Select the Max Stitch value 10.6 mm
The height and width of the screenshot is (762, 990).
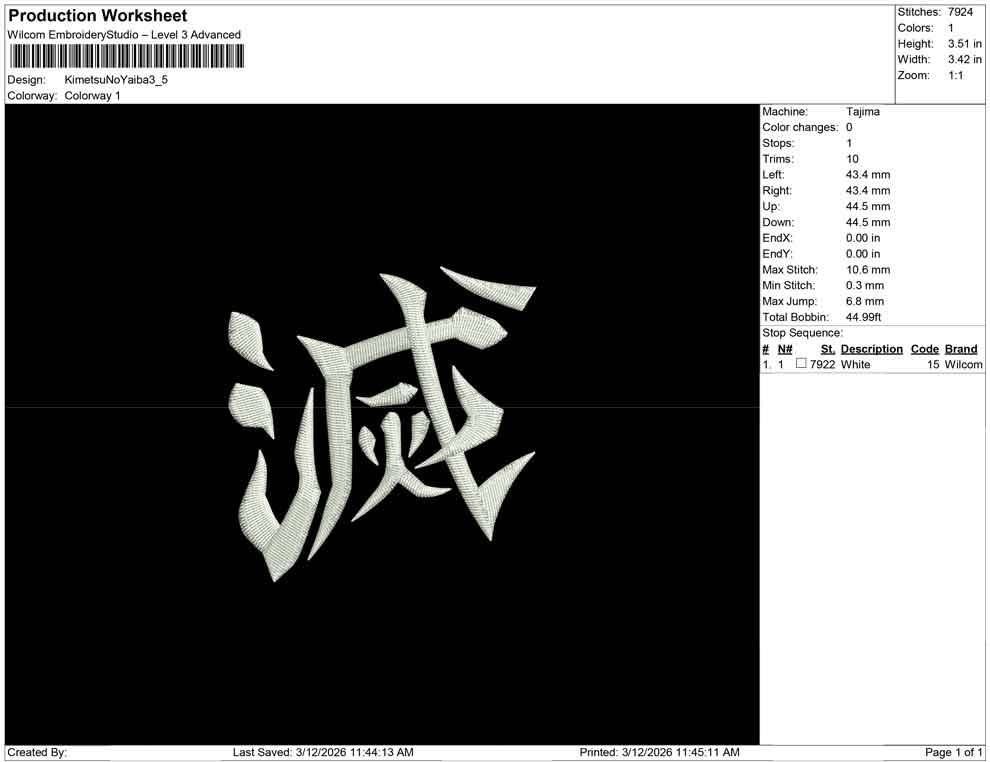pos(868,270)
